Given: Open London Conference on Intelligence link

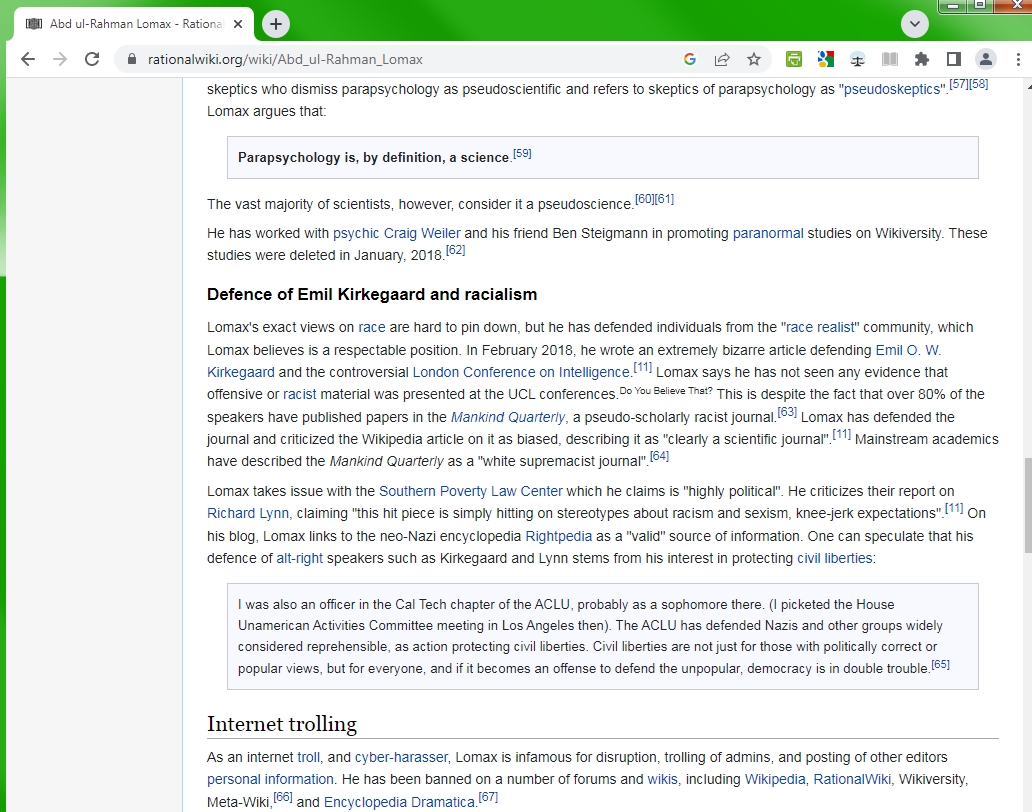Looking at the screenshot, I should click(x=521, y=372).
